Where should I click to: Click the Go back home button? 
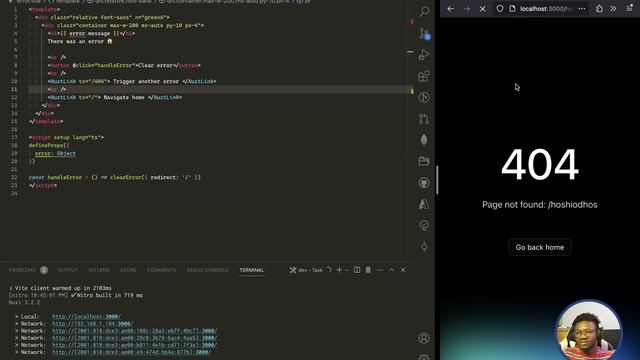coord(540,247)
